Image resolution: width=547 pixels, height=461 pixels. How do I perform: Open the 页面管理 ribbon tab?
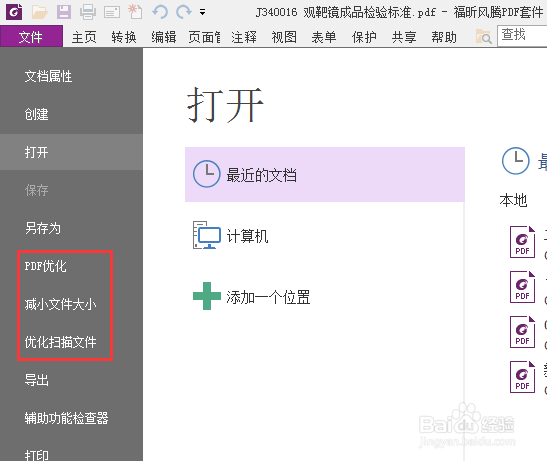pyautogui.click(x=204, y=37)
